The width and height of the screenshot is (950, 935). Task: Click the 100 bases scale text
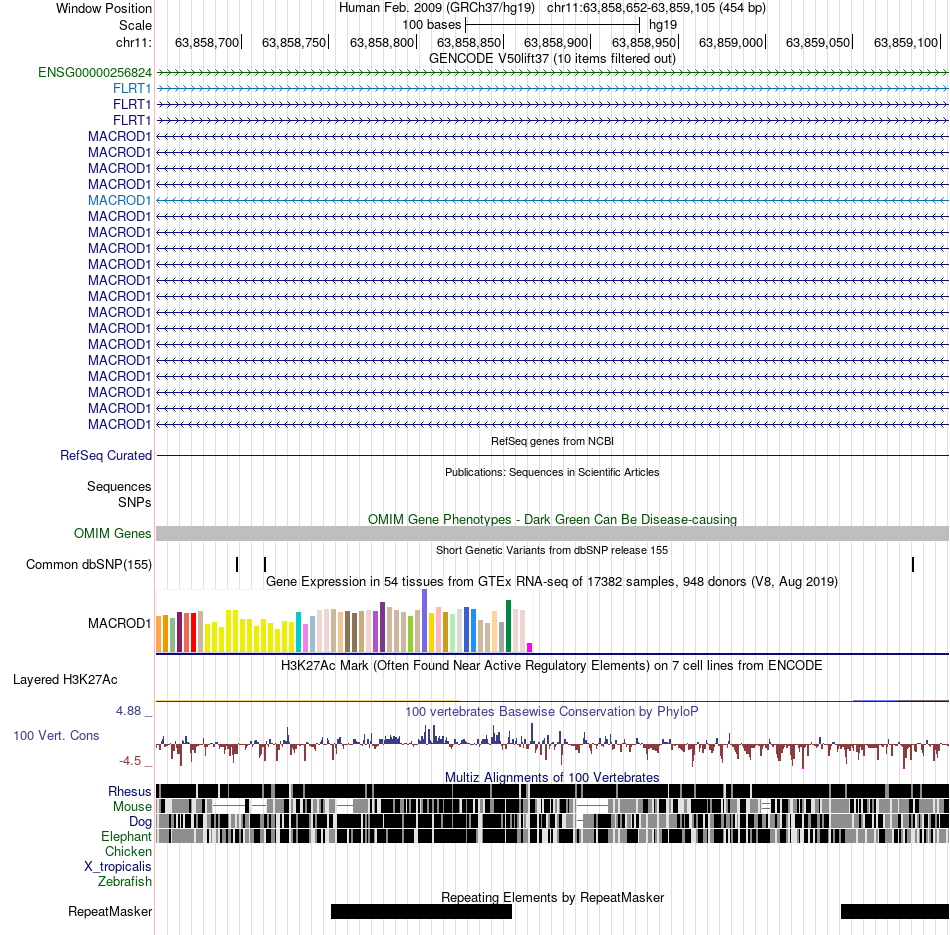(x=431, y=25)
